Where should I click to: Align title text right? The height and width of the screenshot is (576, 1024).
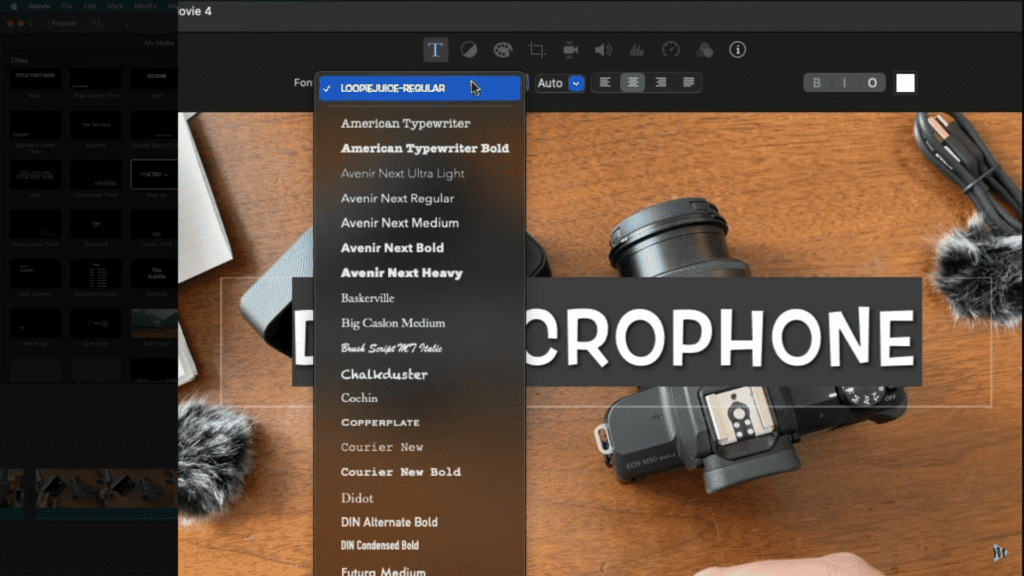pyautogui.click(x=661, y=82)
